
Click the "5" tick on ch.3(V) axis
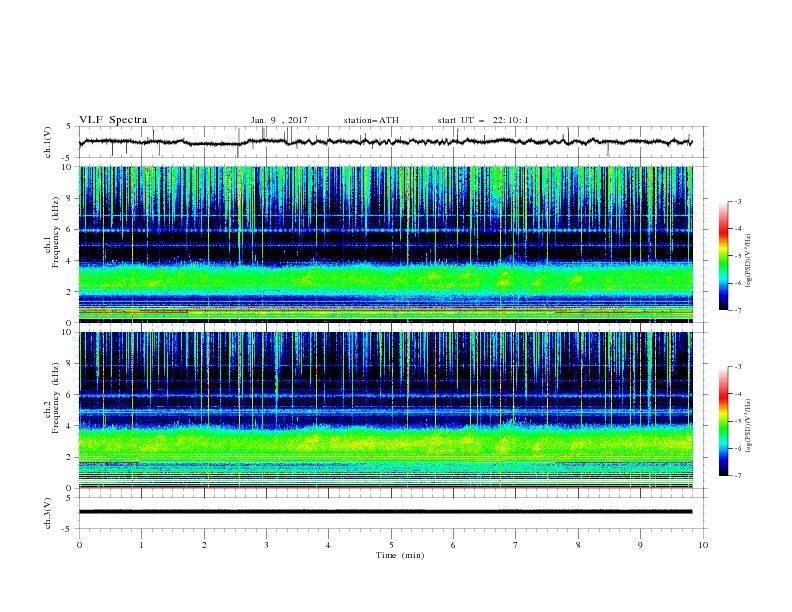pyautogui.click(x=69, y=498)
